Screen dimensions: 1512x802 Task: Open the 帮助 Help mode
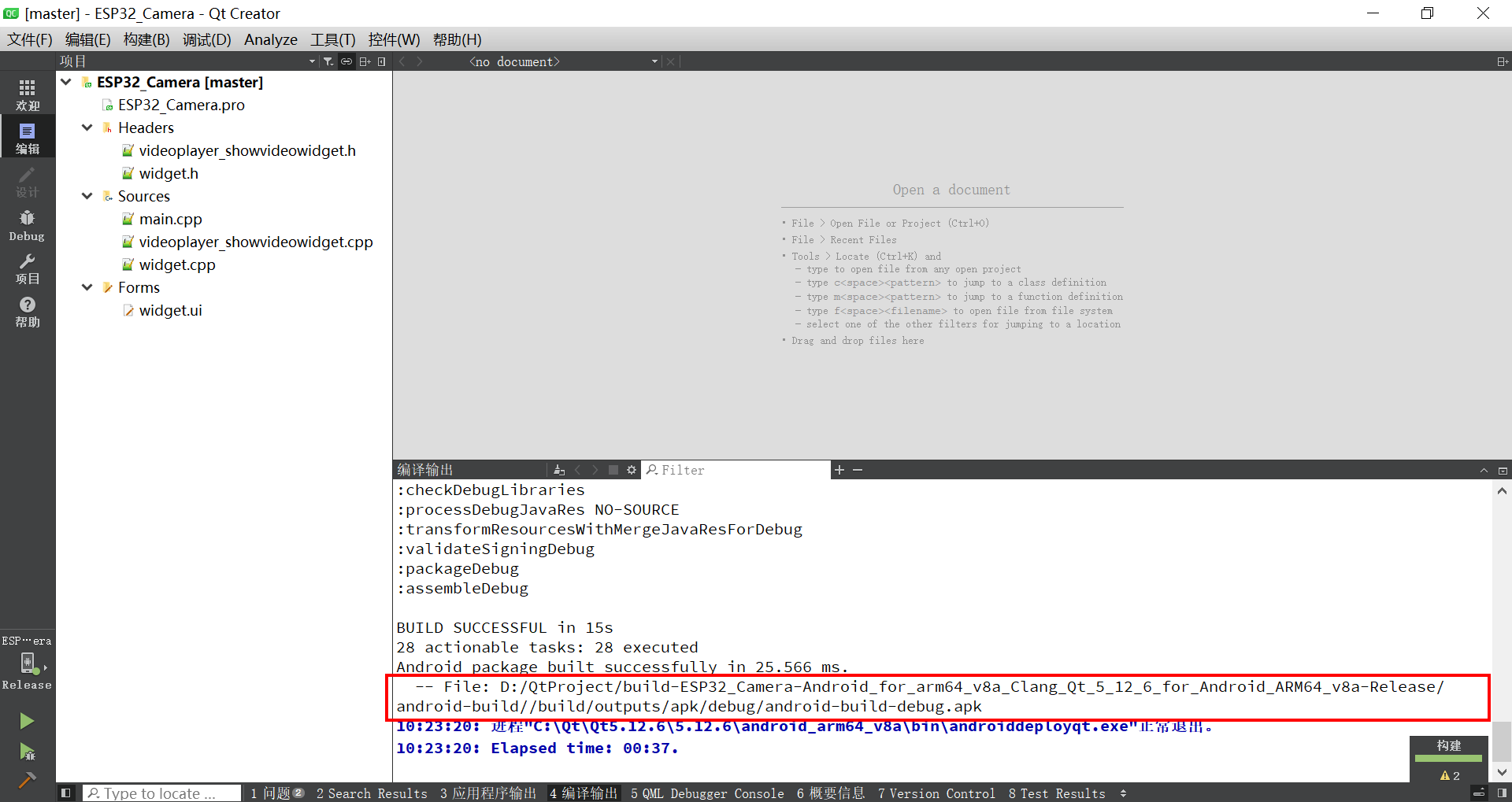pos(28,312)
